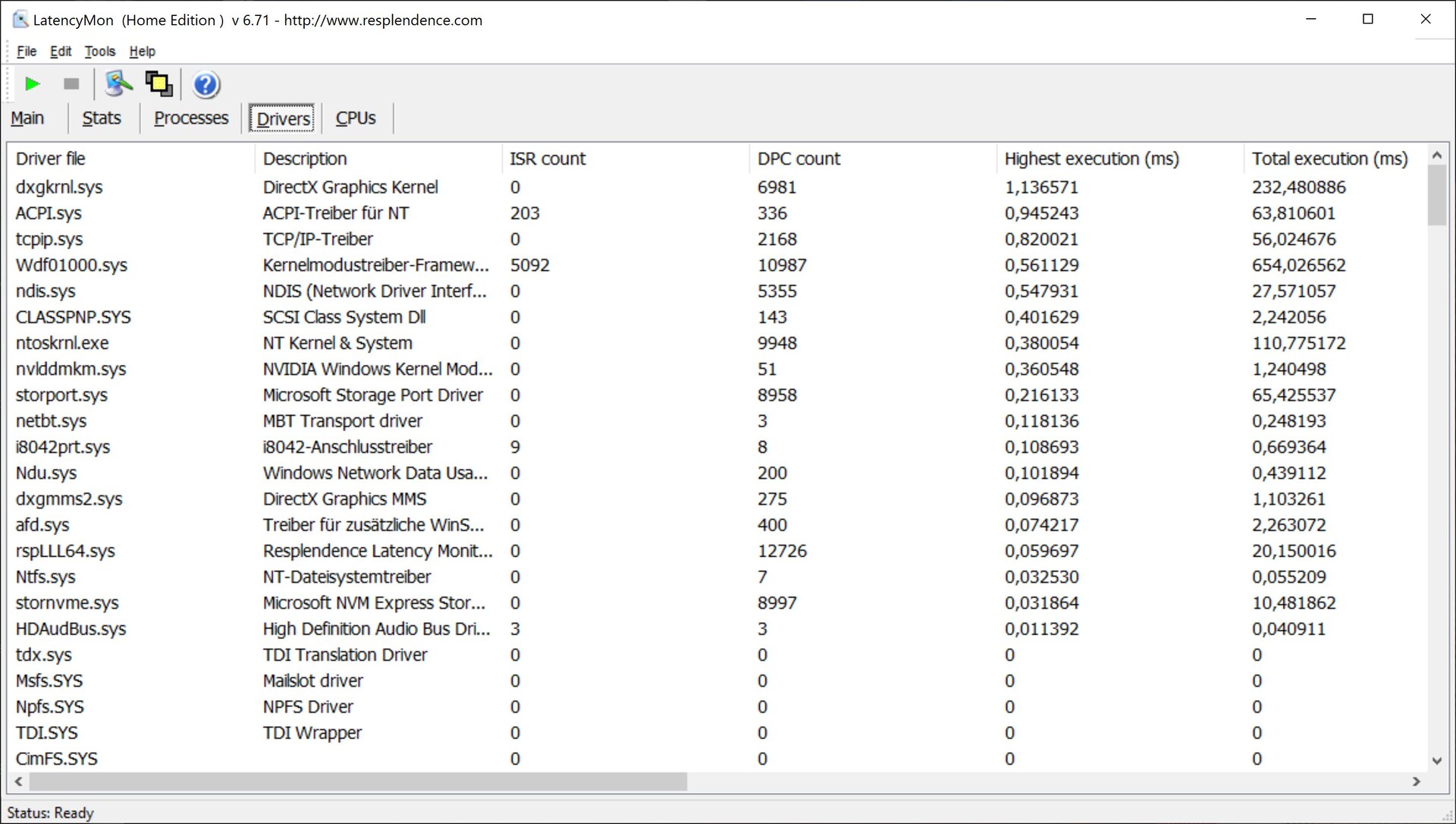The width and height of the screenshot is (1456, 824).
Task: Switch to the Stats tab
Action: click(x=102, y=118)
